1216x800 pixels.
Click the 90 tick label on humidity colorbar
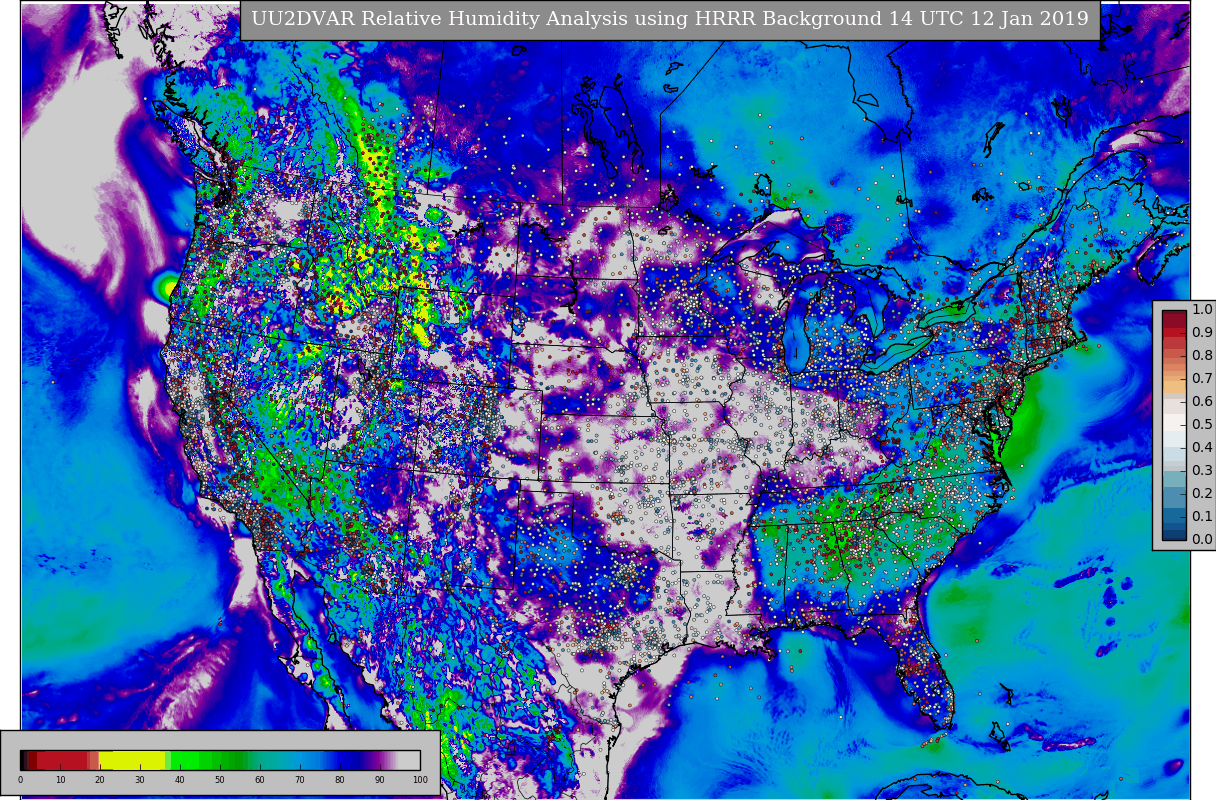(x=380, y=780)
